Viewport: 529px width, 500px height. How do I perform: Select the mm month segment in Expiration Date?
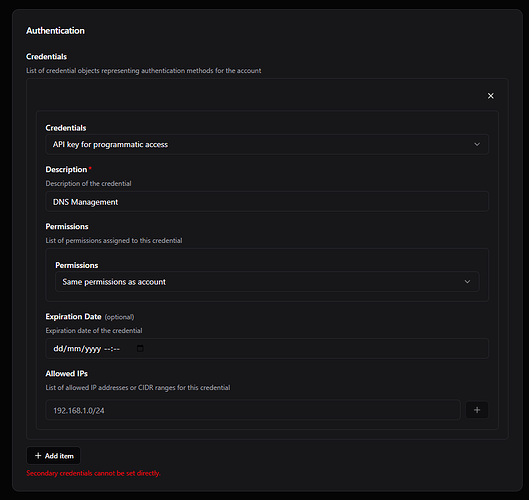74,349
